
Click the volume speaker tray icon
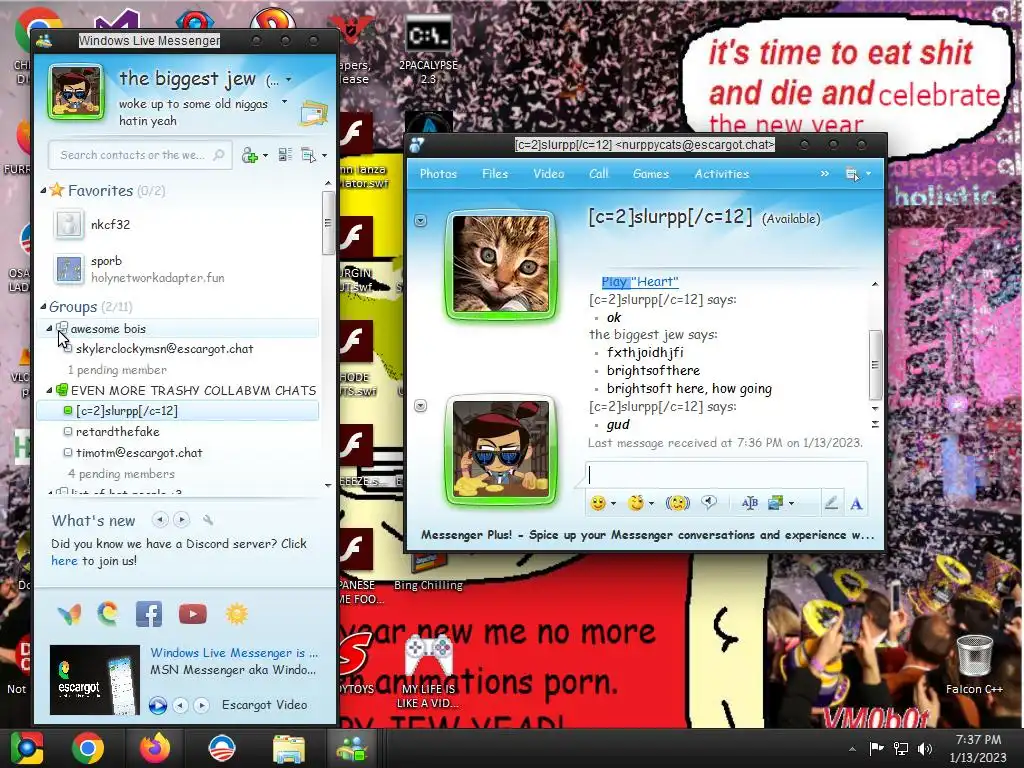924,748
